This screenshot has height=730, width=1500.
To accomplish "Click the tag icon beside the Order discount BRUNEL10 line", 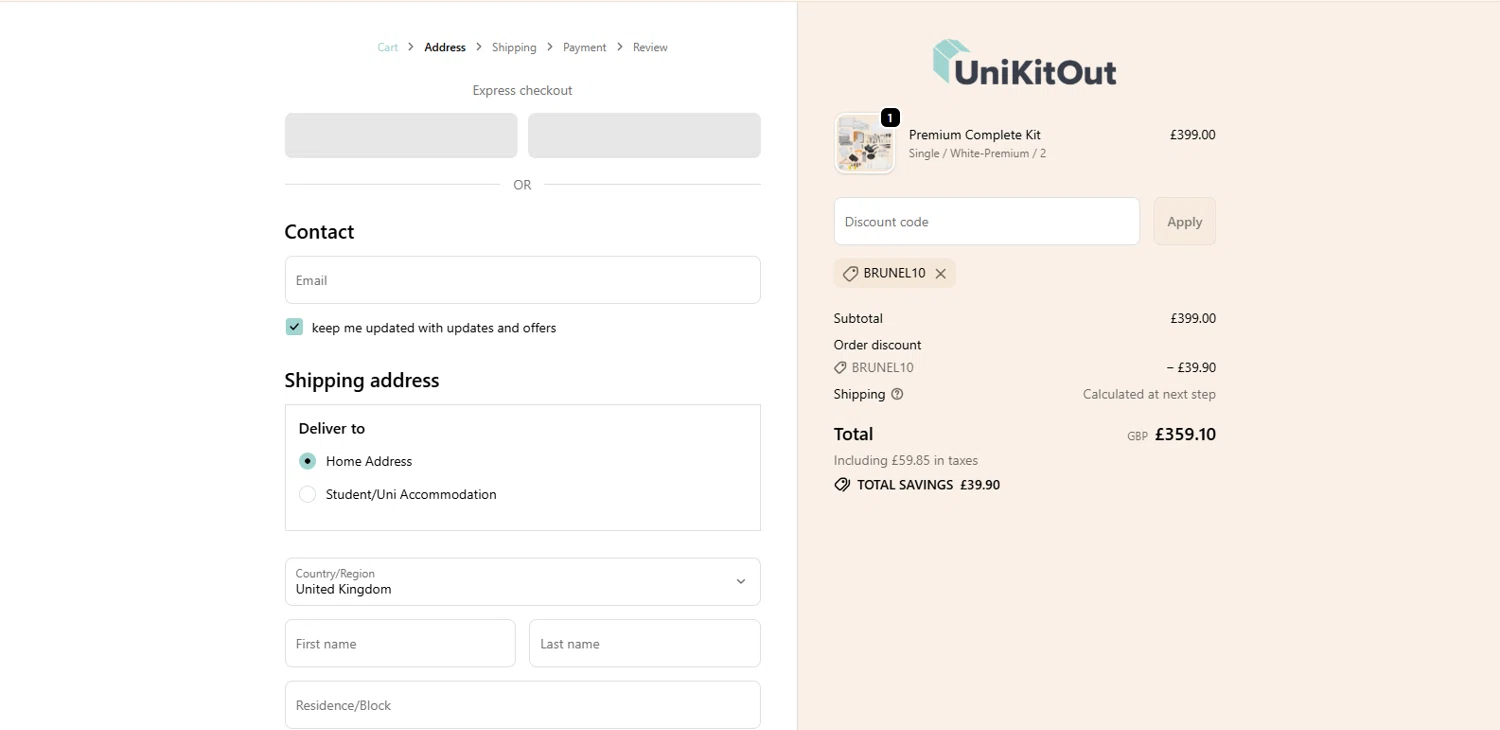I will click(x=840, y=368).
